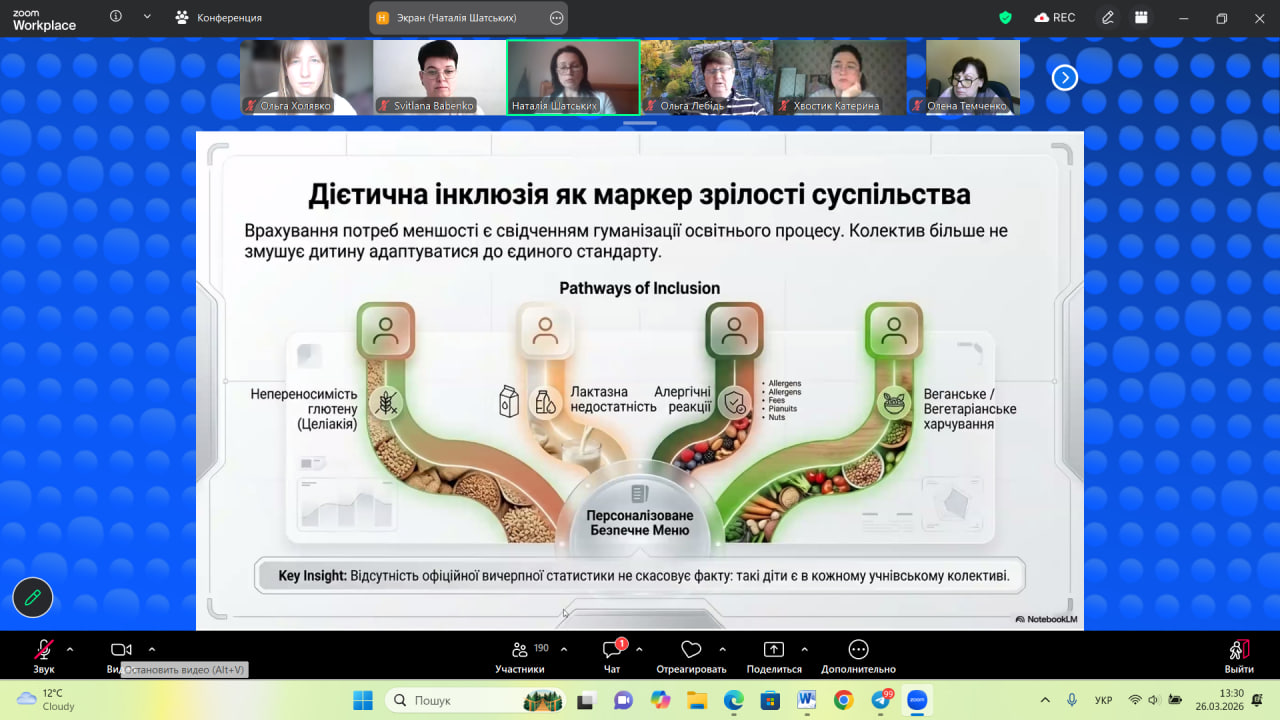Expand the share options arrow next to Поделиться
1280x720 pixels.
tap(805, 649)
